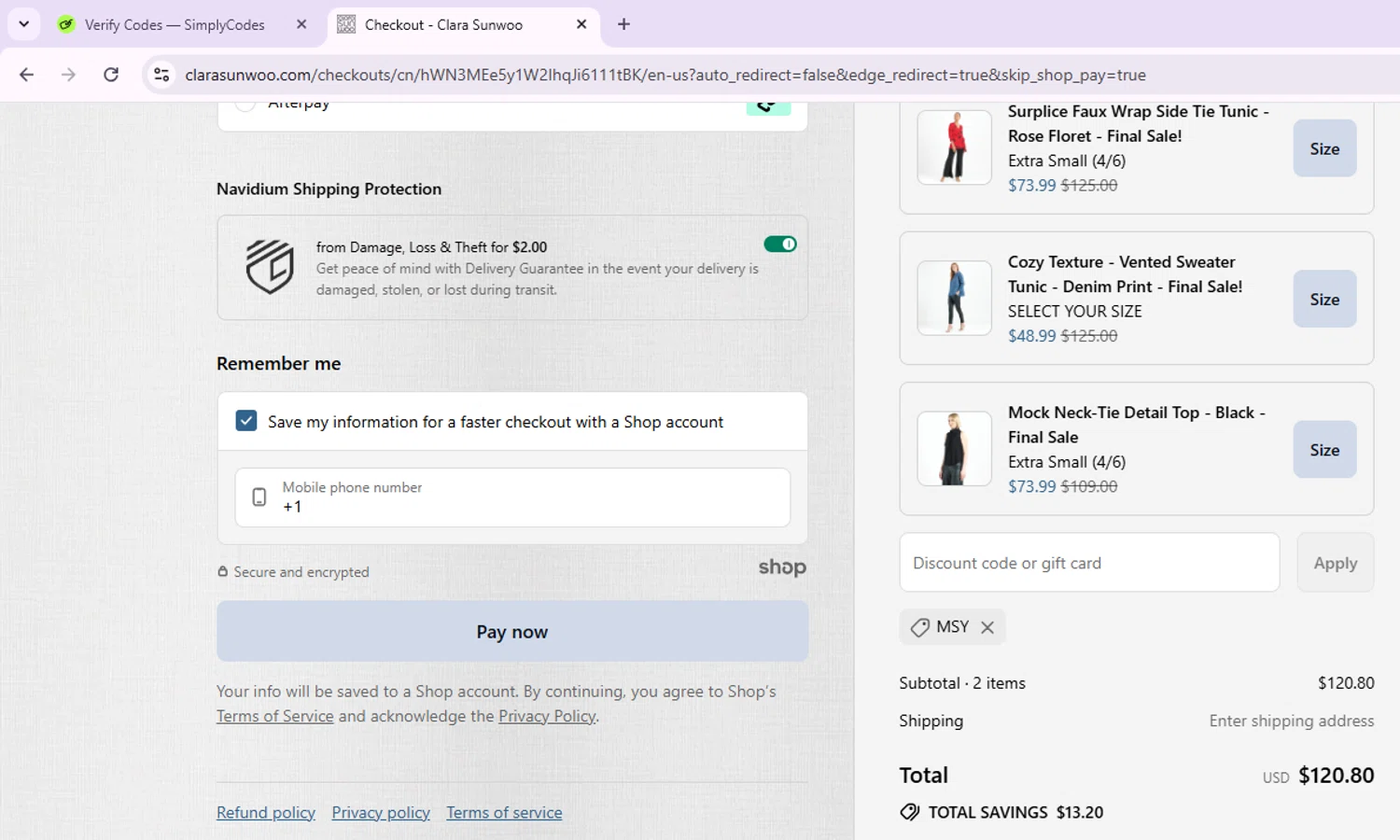Click the Afterpay logo icon

click(x=768, y=106)
